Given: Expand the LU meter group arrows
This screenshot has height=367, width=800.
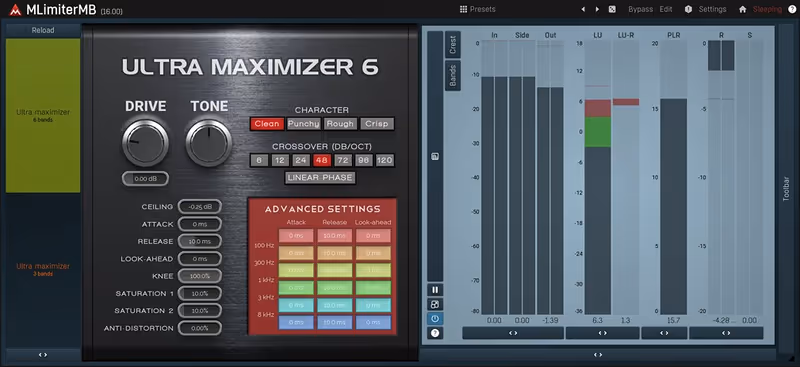Looking at the screenshot, I should pos(603,333).
